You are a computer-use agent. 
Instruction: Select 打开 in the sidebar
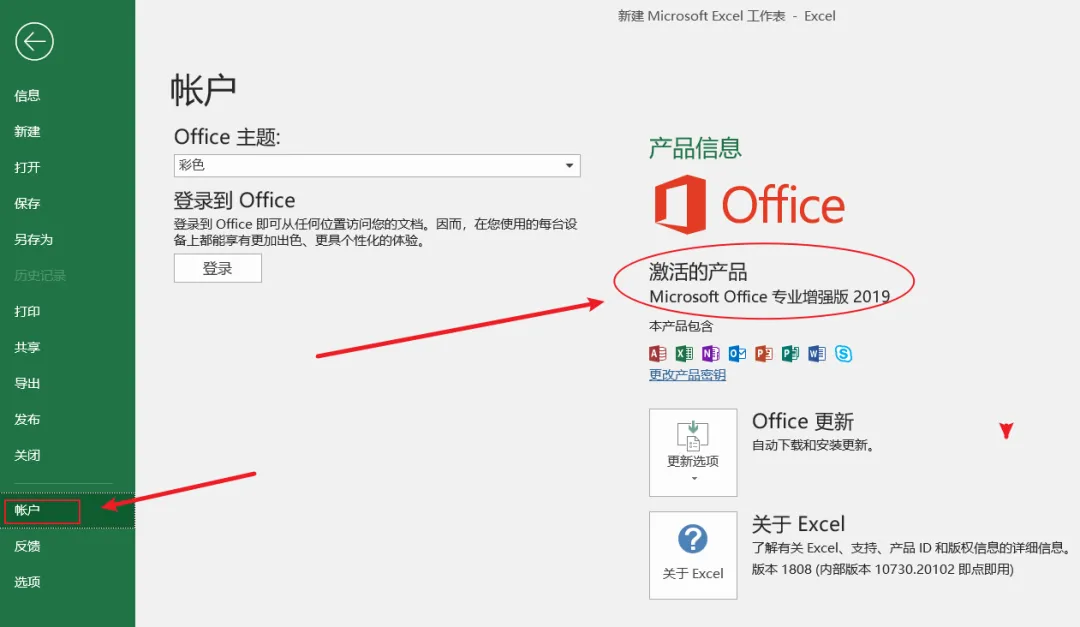pos(28,167)
